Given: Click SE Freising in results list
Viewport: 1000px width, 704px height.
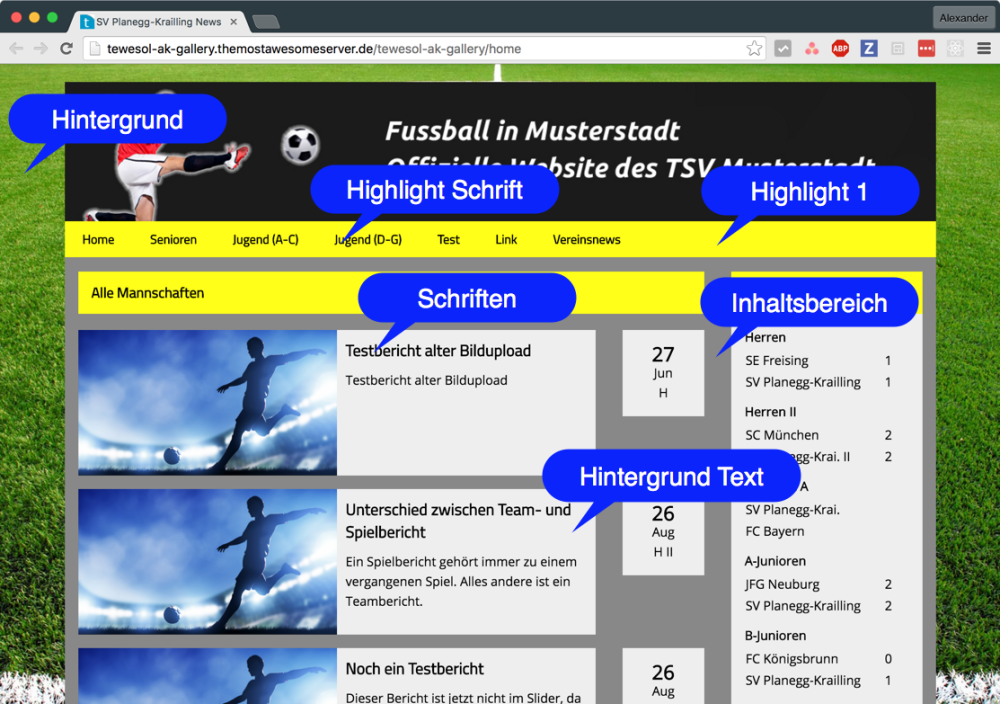Looking at the screenshot, I should [x=777, y=361].
